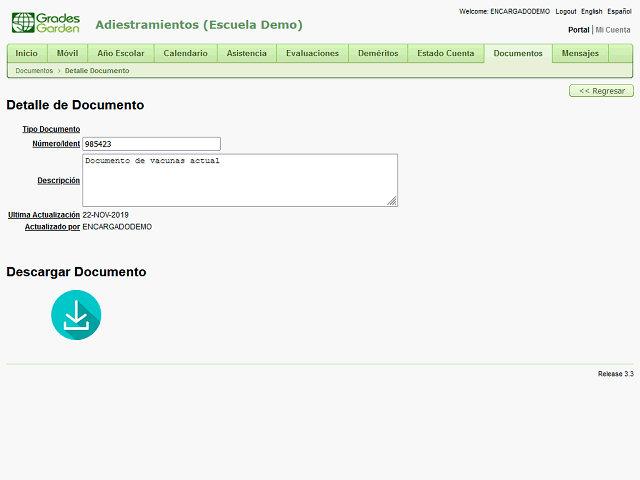Switch language to English
This screenshot has width=640, height=480.
pyautogui.click(x=591, y=11)
